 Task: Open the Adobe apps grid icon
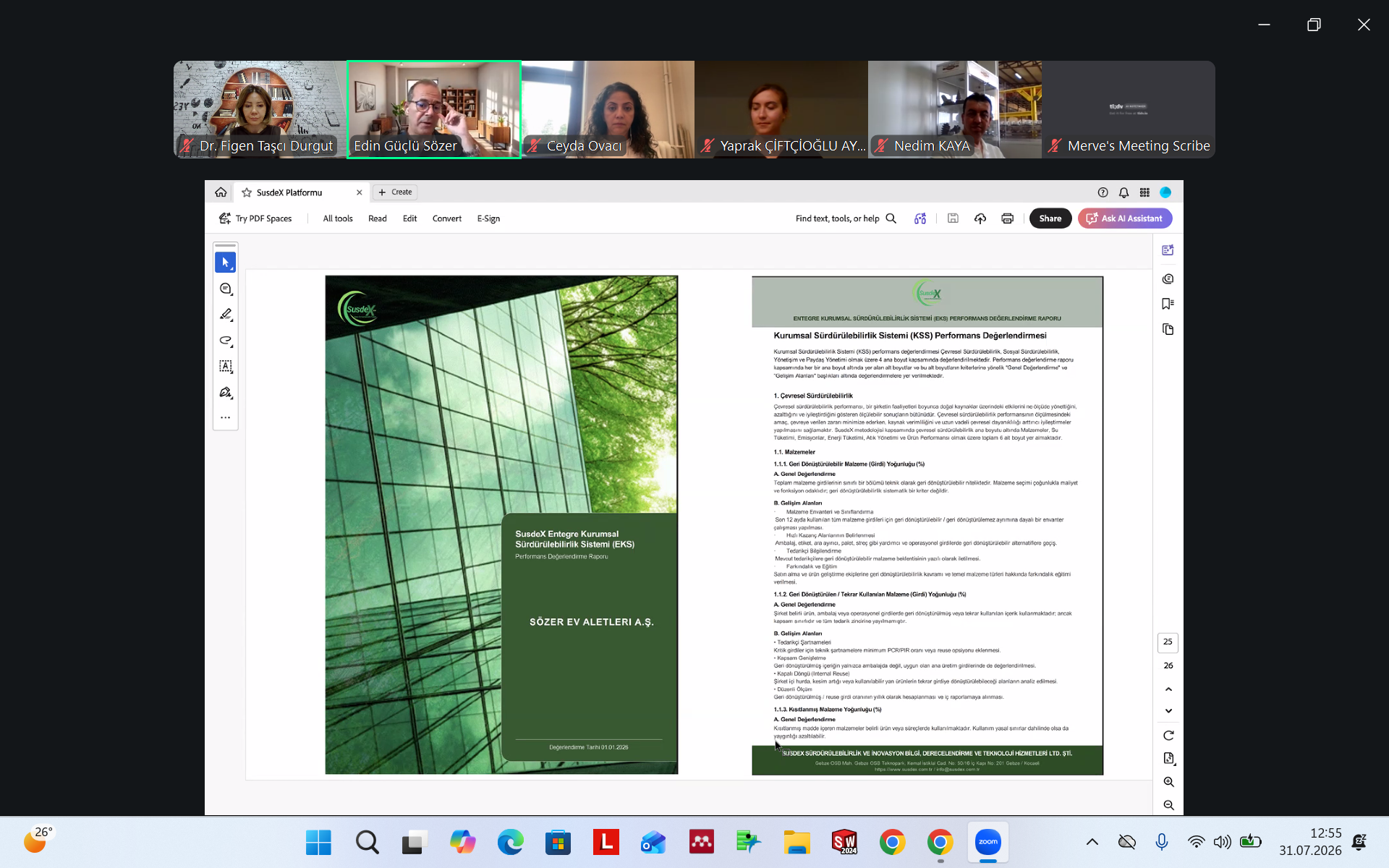[x=1144, y=192]
